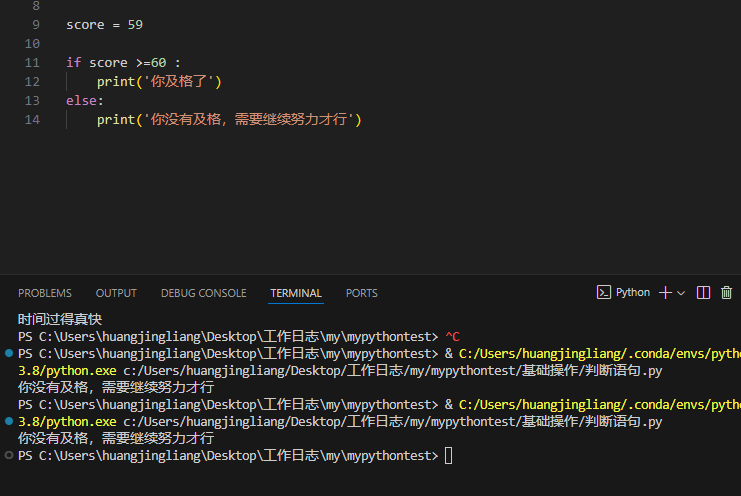
Task: Click the first blue command decoration dot in terminal
Action: [x=9, y=353]
